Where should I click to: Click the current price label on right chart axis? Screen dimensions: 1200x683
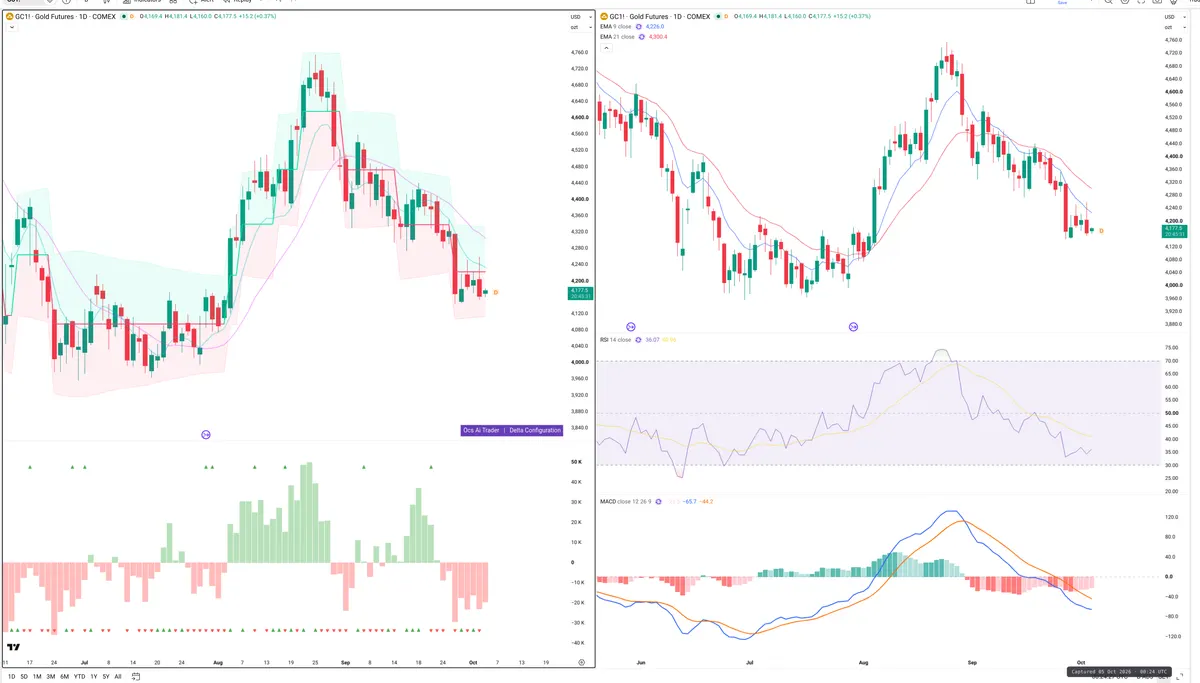coord(1174,231)
